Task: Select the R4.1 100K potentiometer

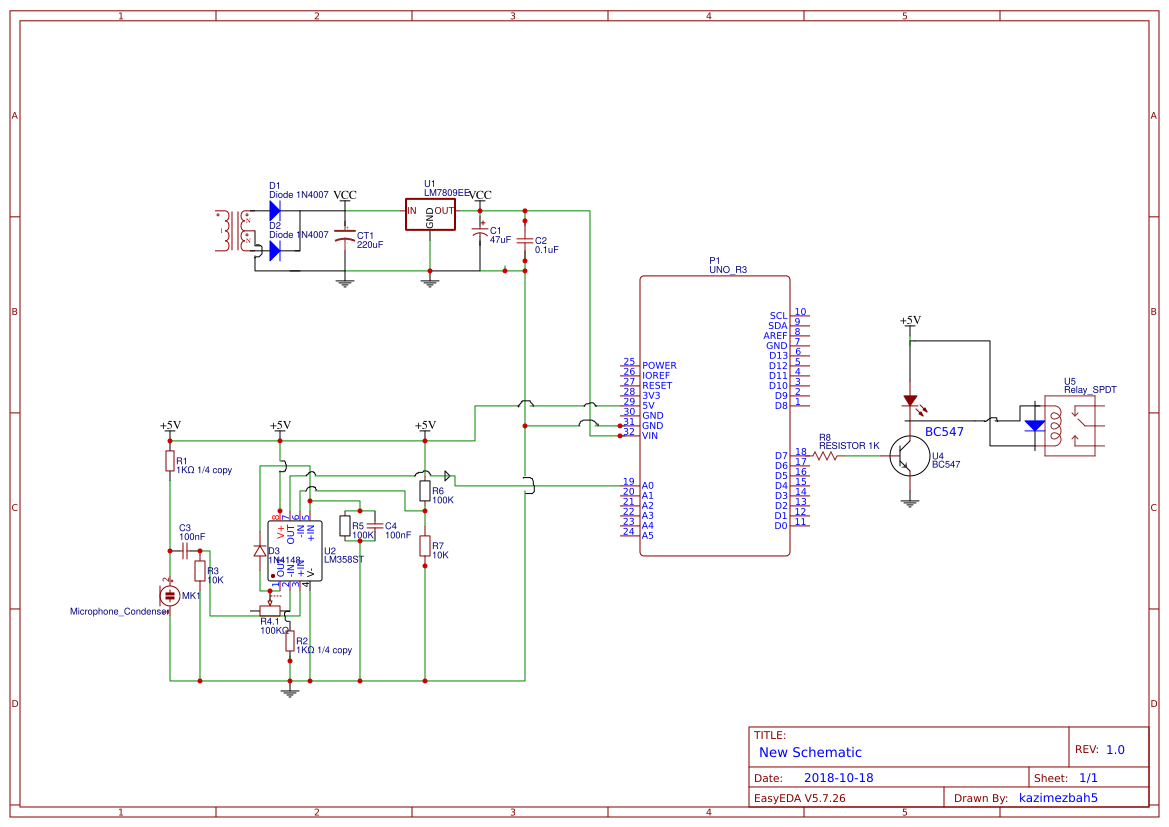Action: 270,610
